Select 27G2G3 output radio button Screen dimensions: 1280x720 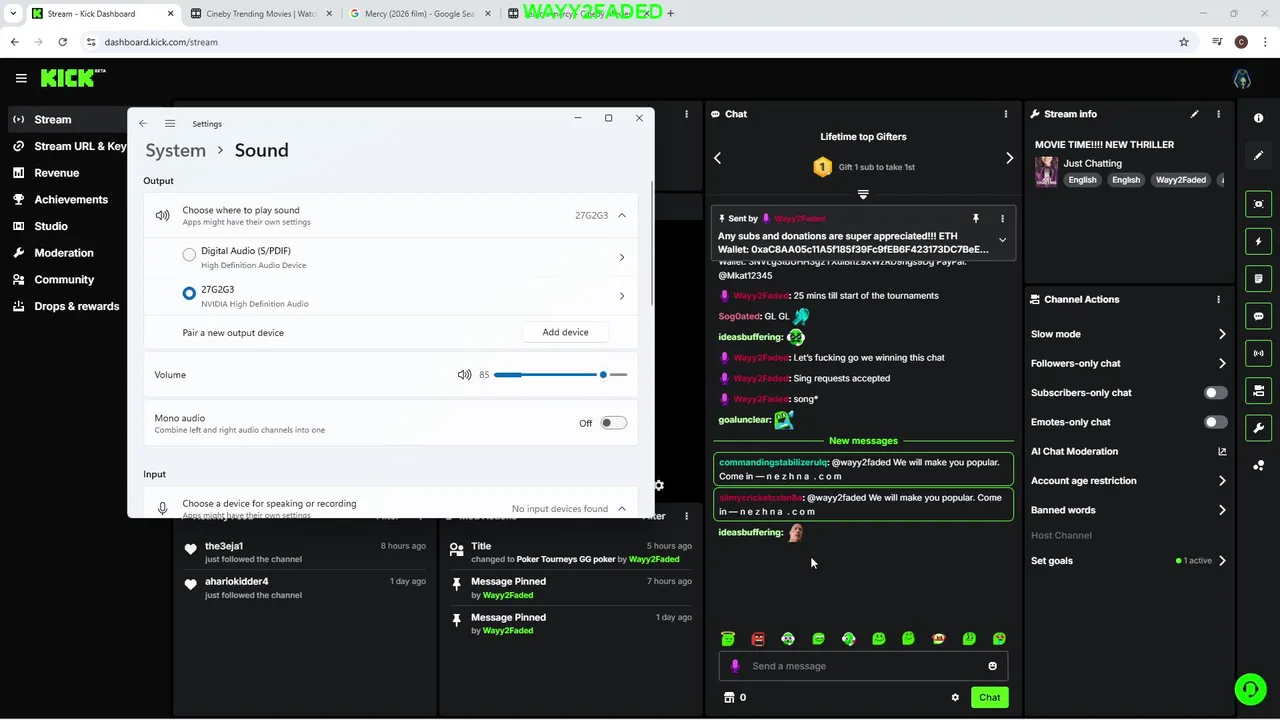click(x=189, y=293)
